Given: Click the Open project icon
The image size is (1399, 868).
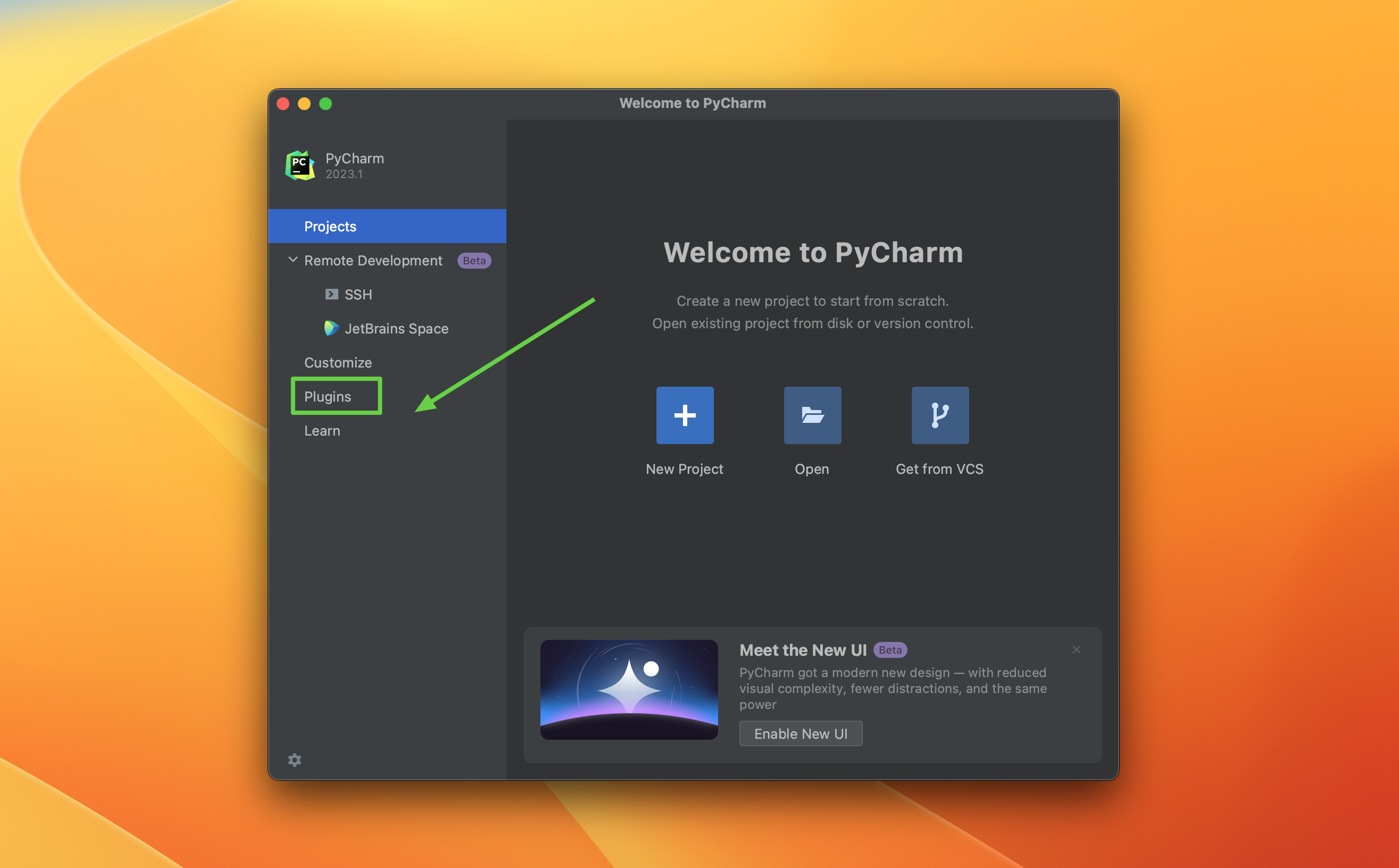Looking at the screenshot, I should pyautogui.click(x=811, y=414).
